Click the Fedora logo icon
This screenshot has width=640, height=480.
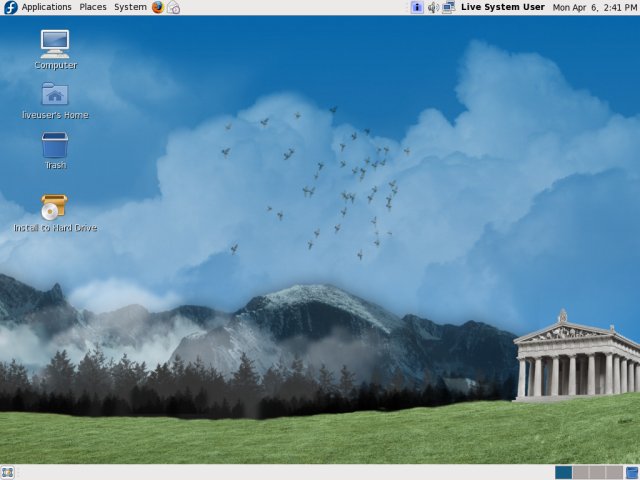[x=10, y=7]
